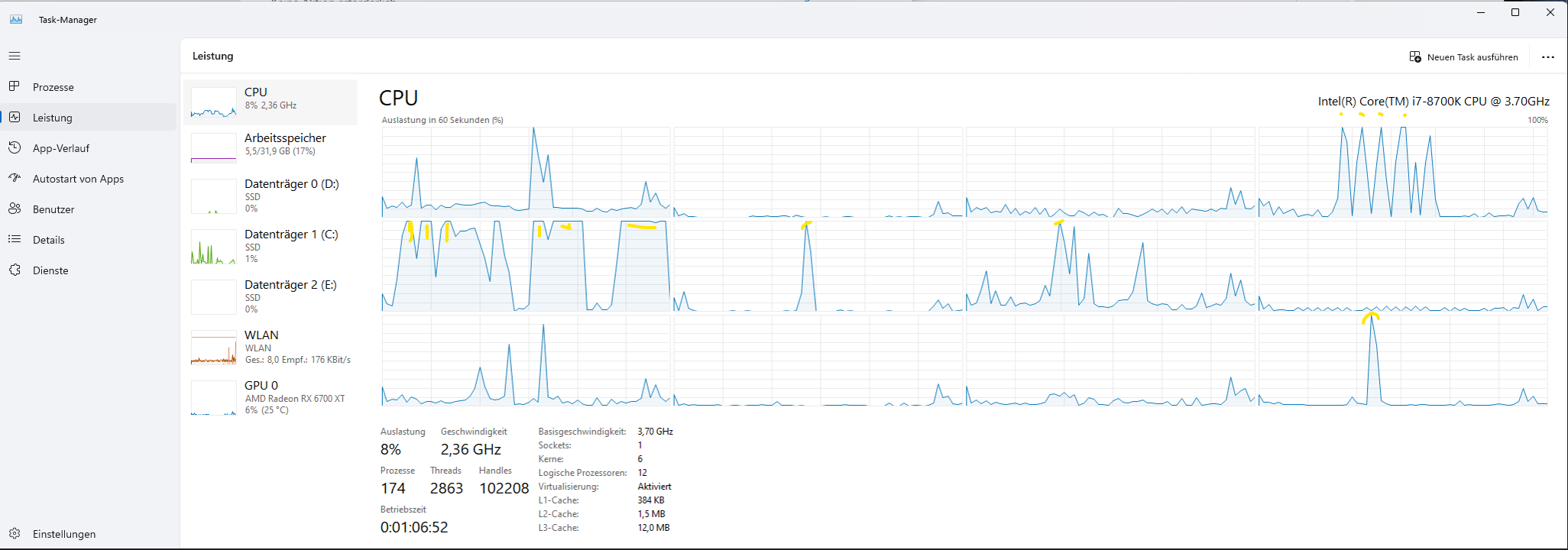Open the three-dots more options menu
The height and width of the screenshot is (550, 1568).
[x=1548, y=57]
